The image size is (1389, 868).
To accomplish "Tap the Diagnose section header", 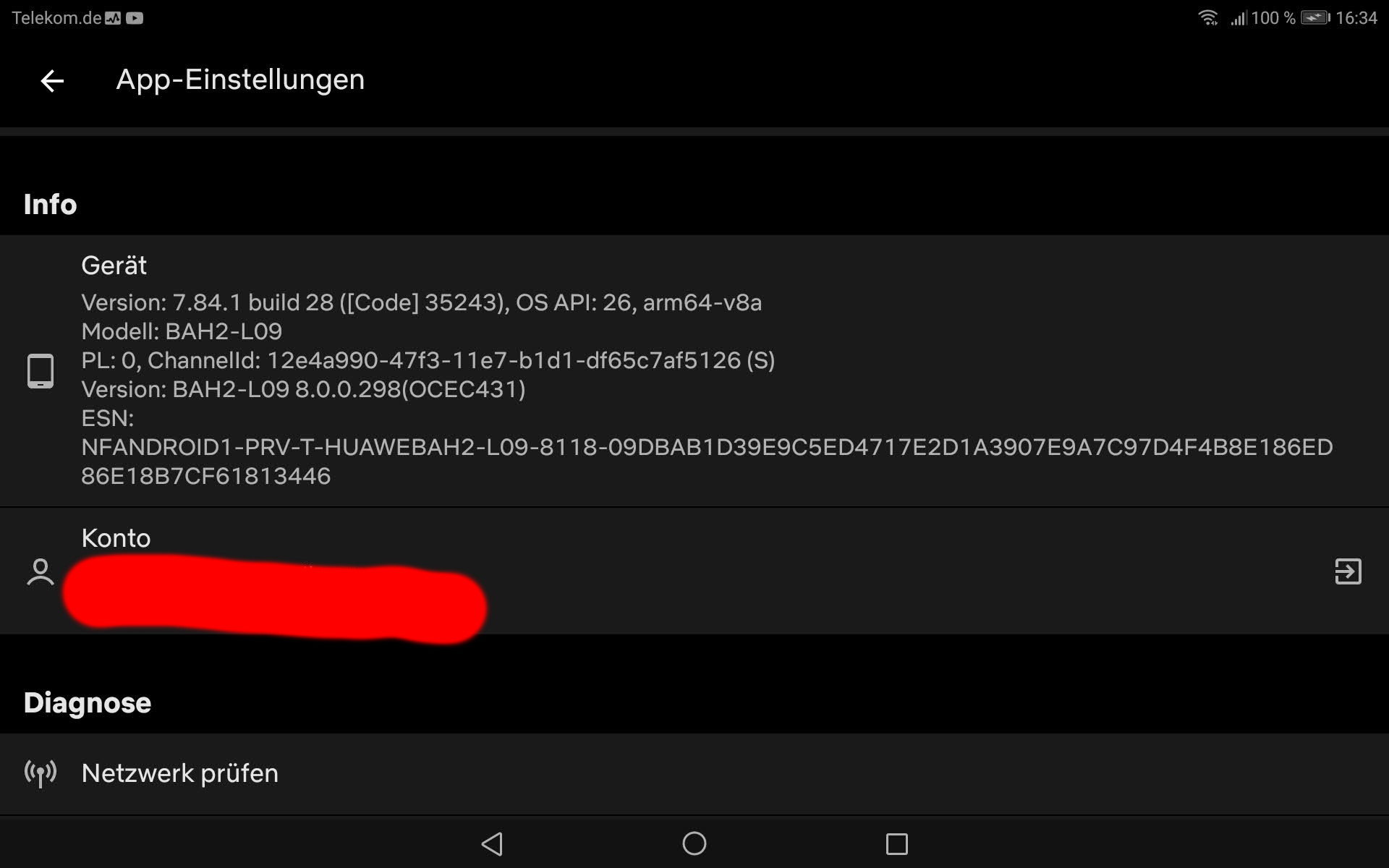I will (88, 702).
